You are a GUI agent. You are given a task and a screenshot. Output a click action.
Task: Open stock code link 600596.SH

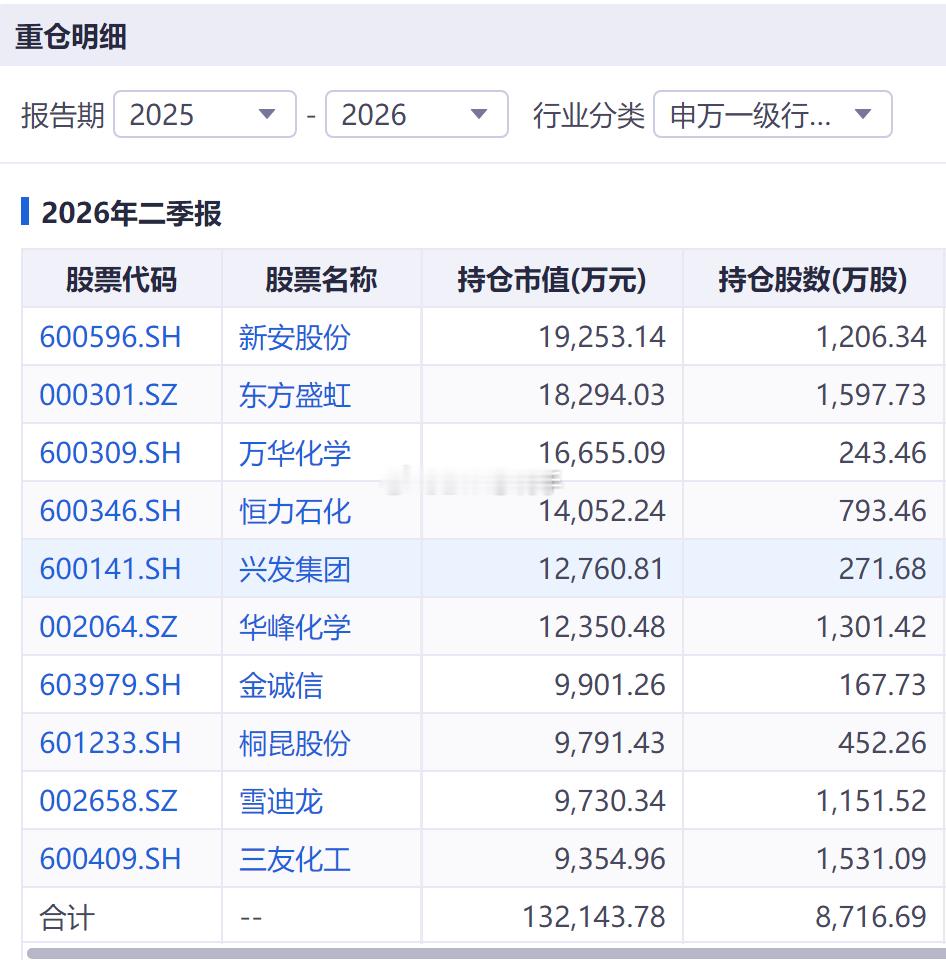click(x=110, y=337)
